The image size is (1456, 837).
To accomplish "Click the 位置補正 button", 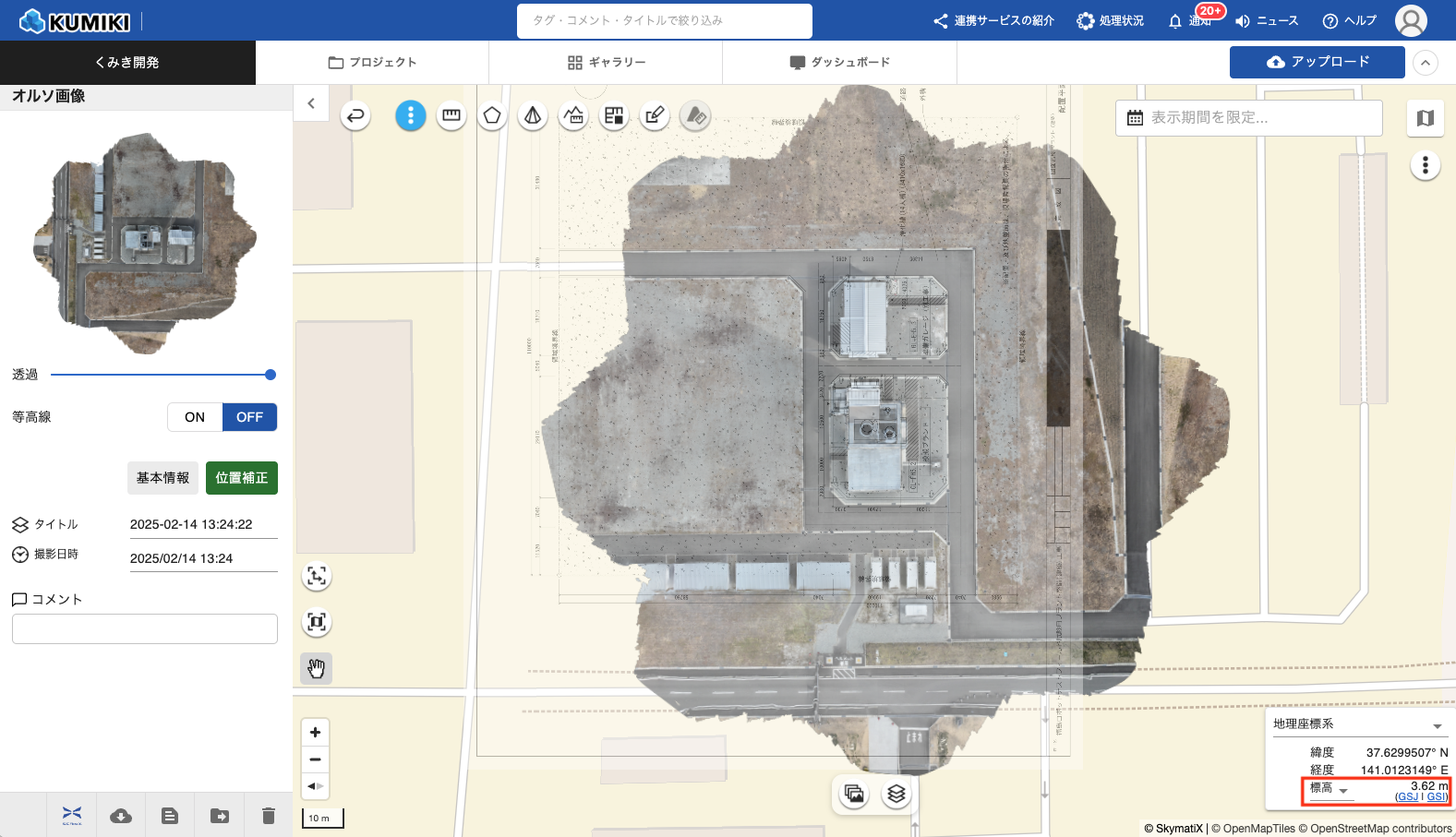I will click(241, 478).
